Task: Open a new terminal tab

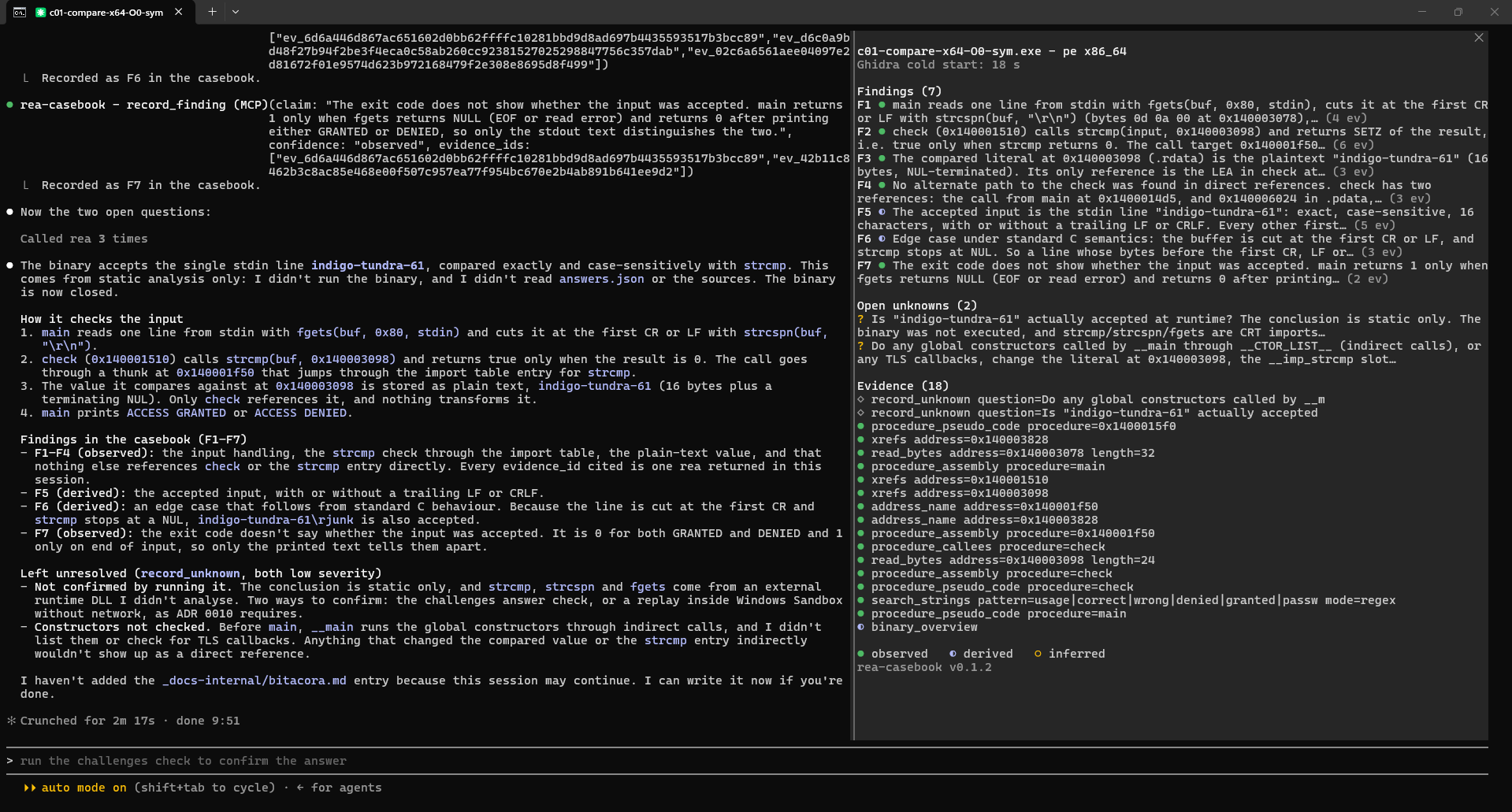Action: [x=212, y=12]
